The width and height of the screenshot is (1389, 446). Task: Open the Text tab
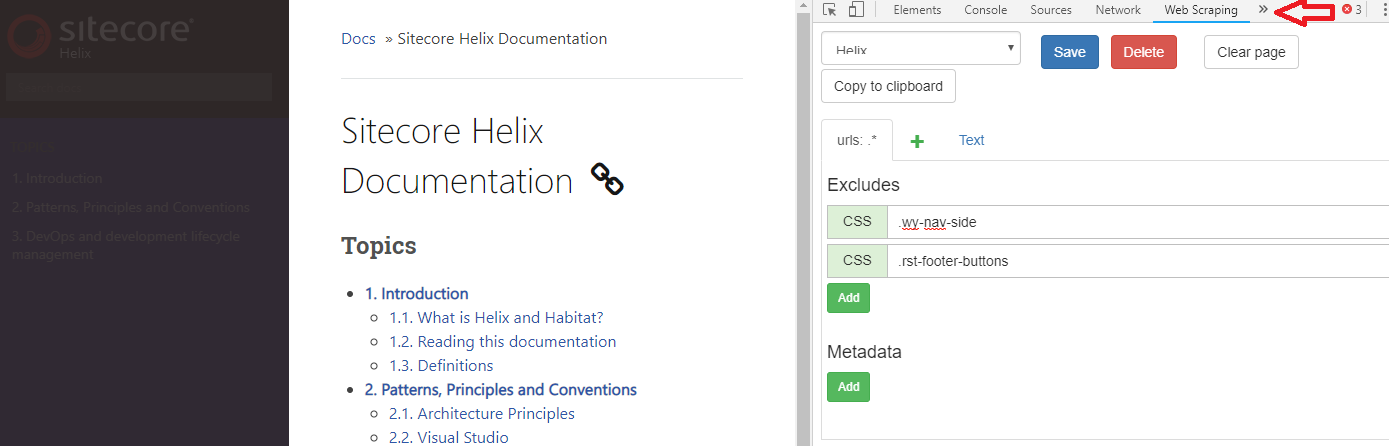coord(972,141)
